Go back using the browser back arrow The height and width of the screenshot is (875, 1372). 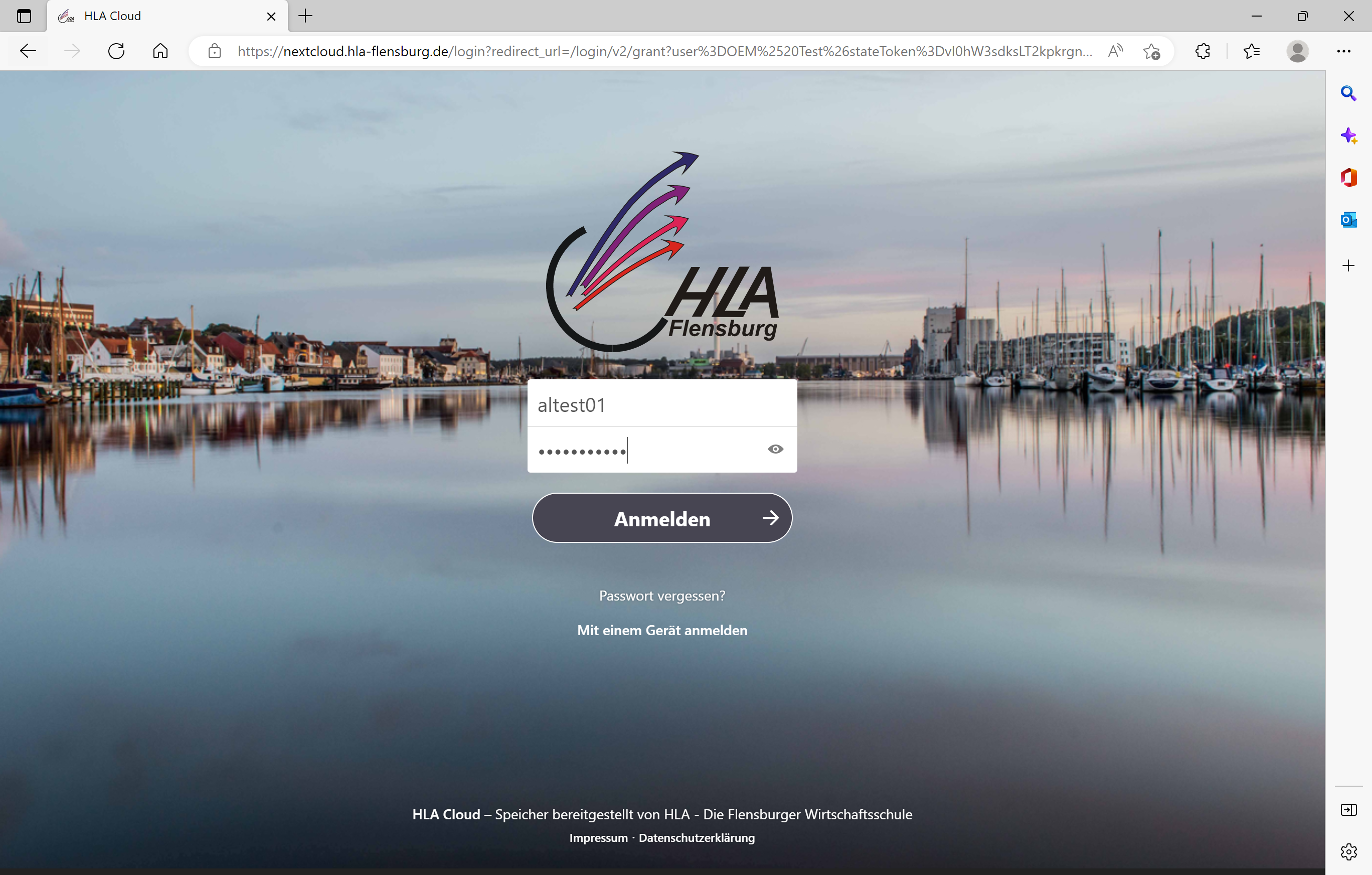[28, 51]
